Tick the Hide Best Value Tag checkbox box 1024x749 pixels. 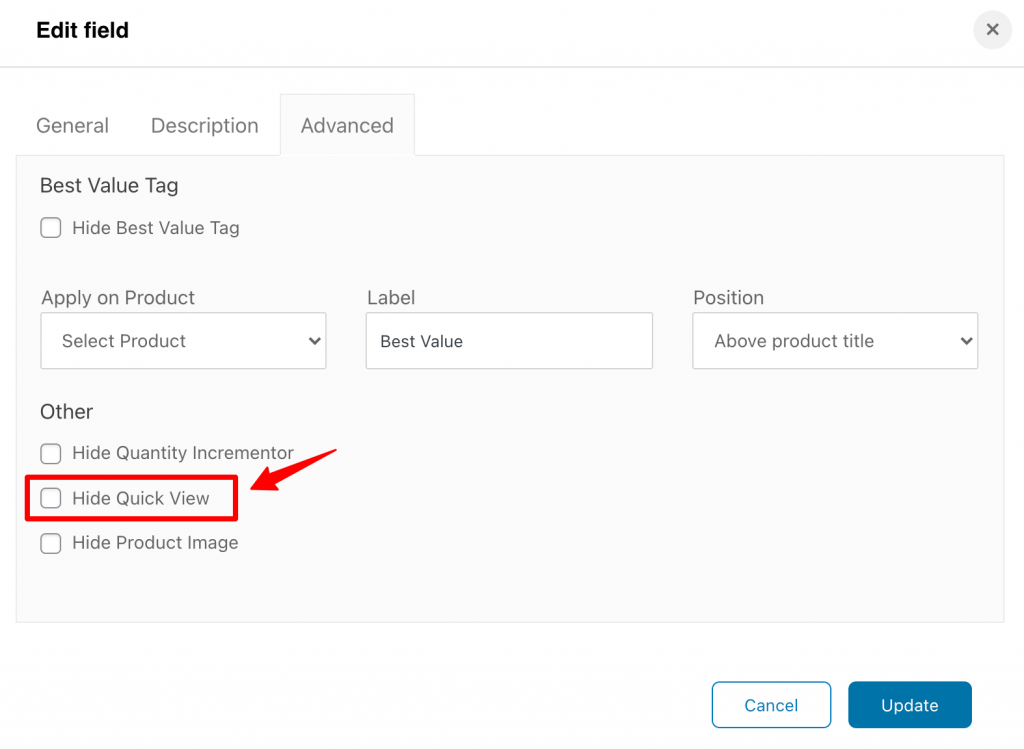51,228
